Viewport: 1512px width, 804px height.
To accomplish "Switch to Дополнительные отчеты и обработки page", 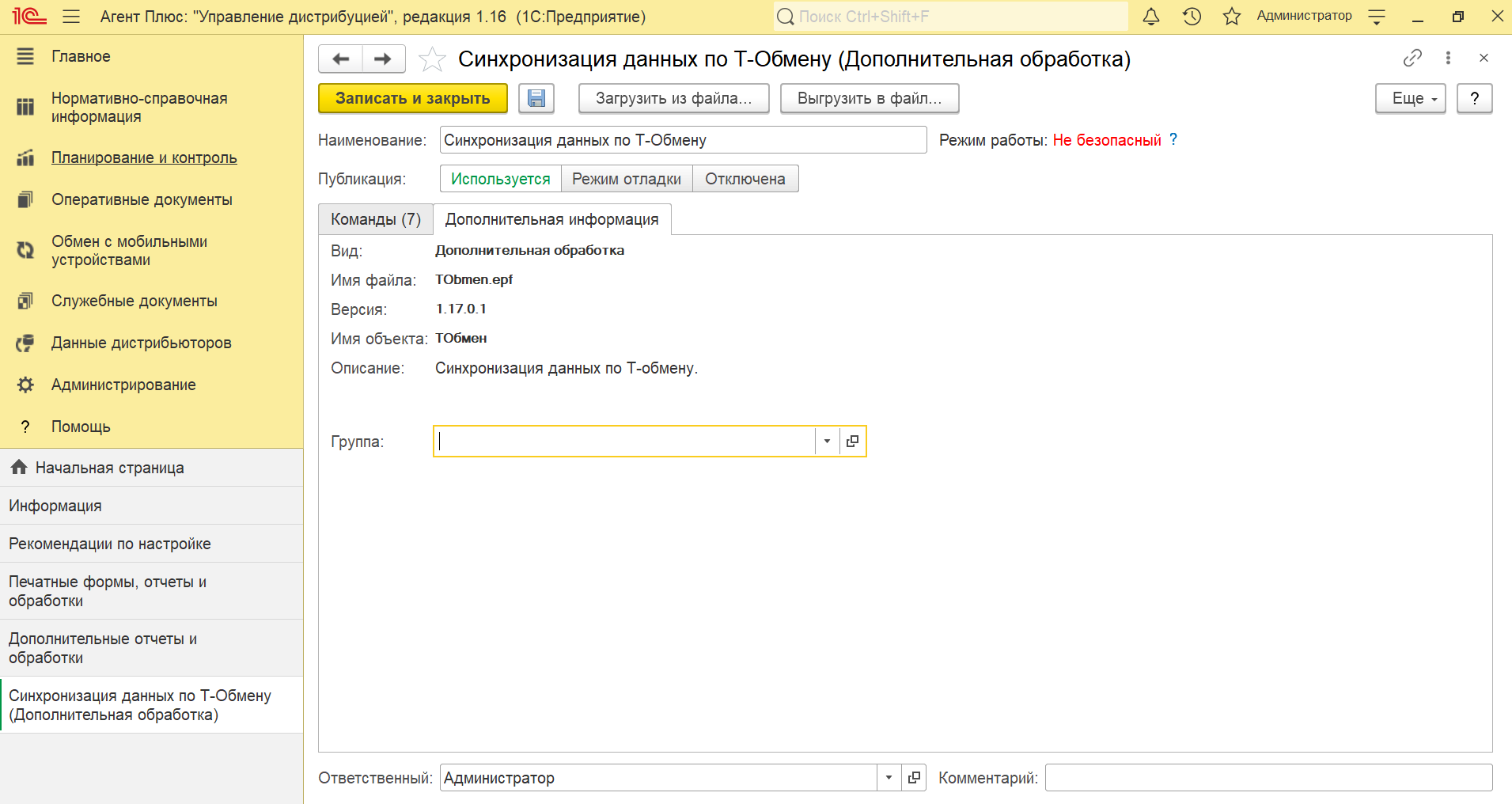I will click(151, 648).
